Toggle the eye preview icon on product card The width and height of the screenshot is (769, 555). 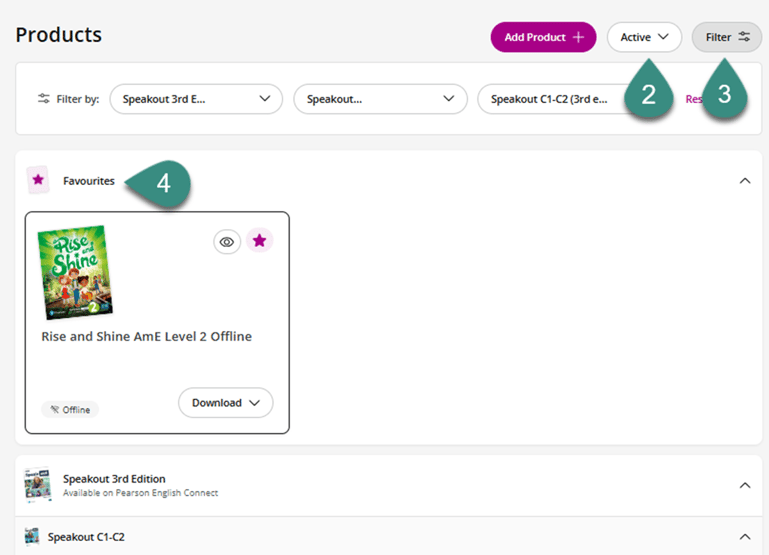pyautogui.click(x=227, y=241)
